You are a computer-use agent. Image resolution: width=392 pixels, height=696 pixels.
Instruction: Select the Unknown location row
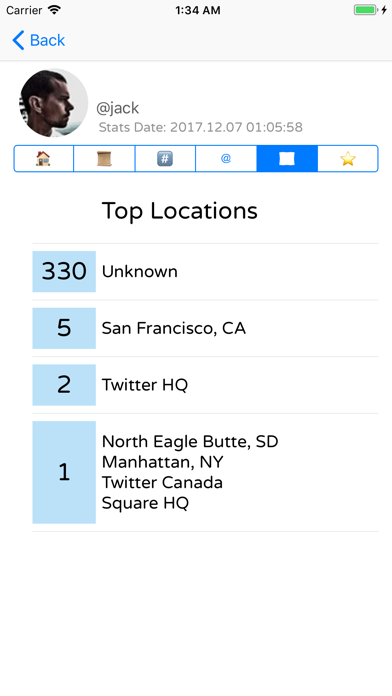[x=205, y=272]
